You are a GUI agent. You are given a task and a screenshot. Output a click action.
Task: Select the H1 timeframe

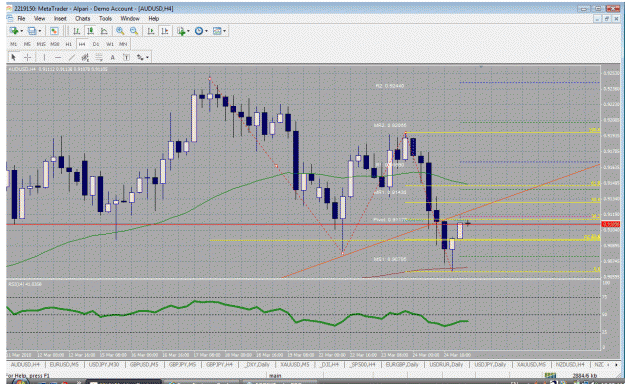click(69, 44)
